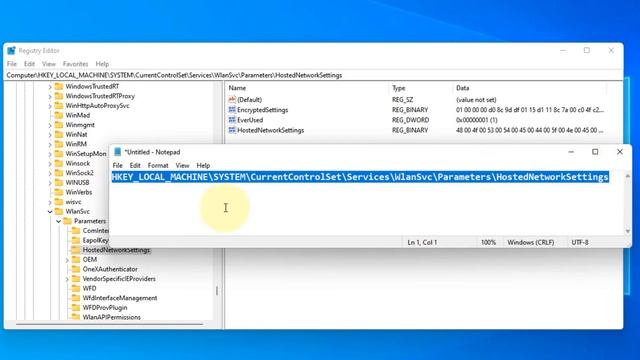Click the WlanSvc folder icon
The width and height of the screenshot is (640, 360).
[x=59, y=211]
